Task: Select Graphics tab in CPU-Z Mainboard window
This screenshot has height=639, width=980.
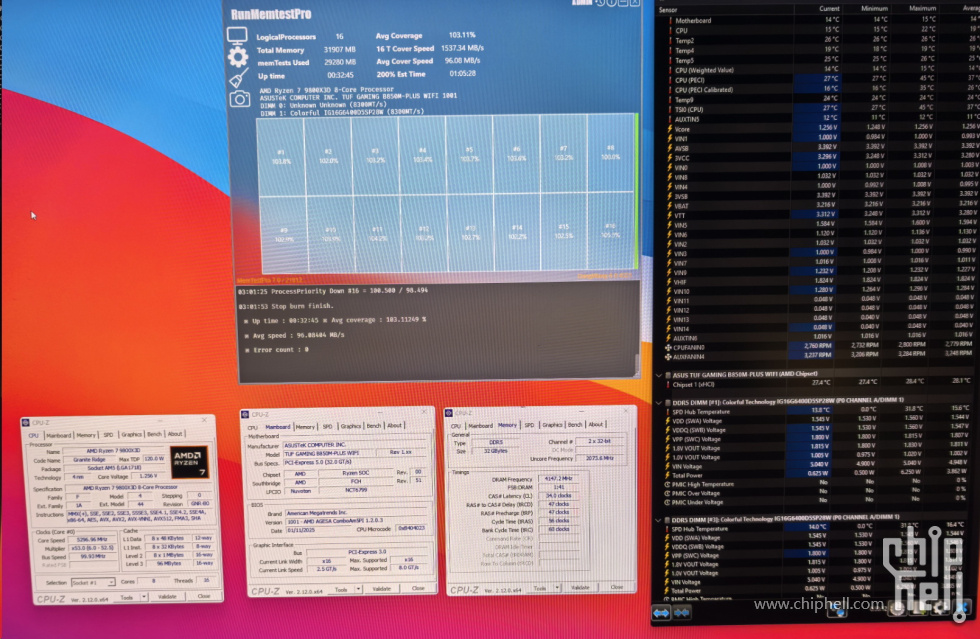Action: [351, 426]
